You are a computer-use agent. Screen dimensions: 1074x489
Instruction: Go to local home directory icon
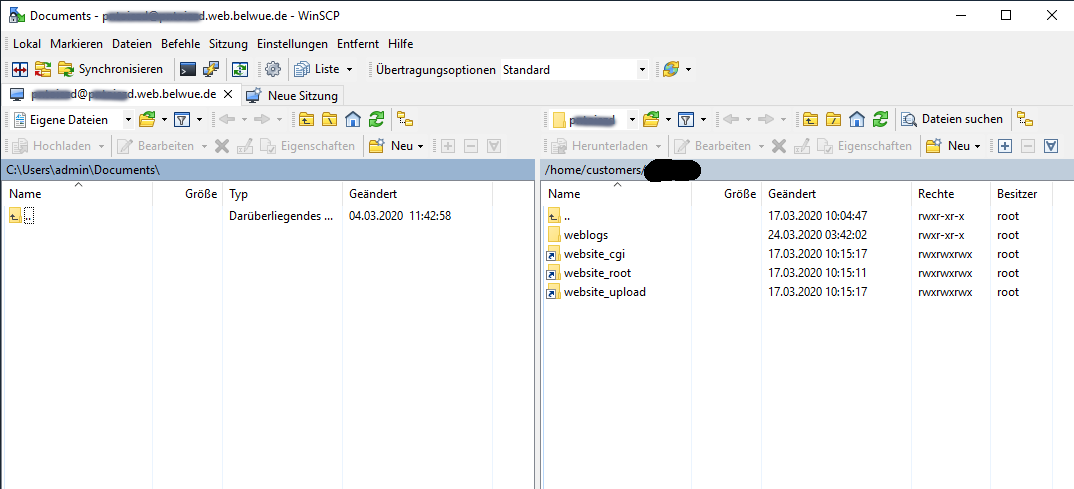(352, 119)
